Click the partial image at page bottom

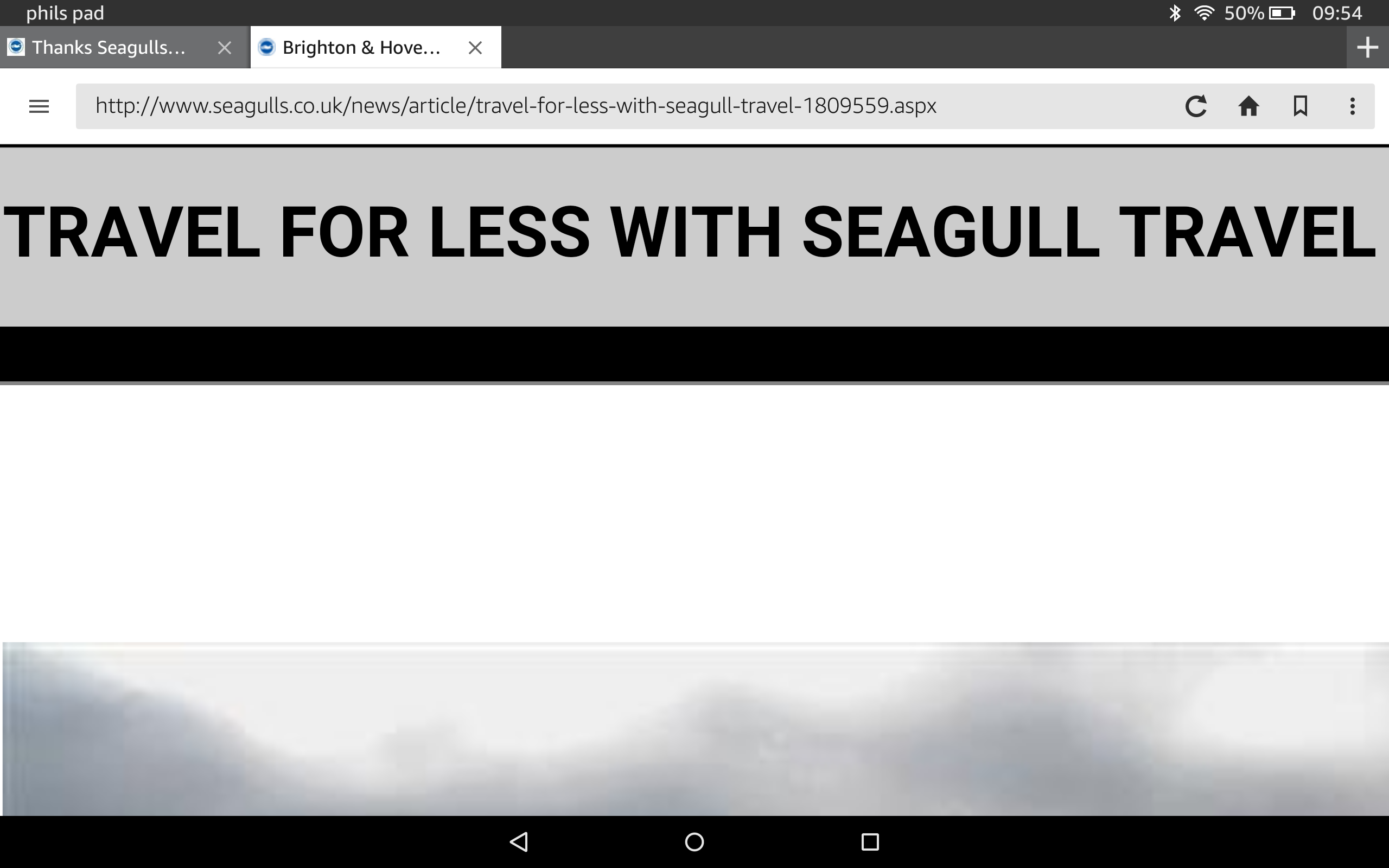coord(693,729)
